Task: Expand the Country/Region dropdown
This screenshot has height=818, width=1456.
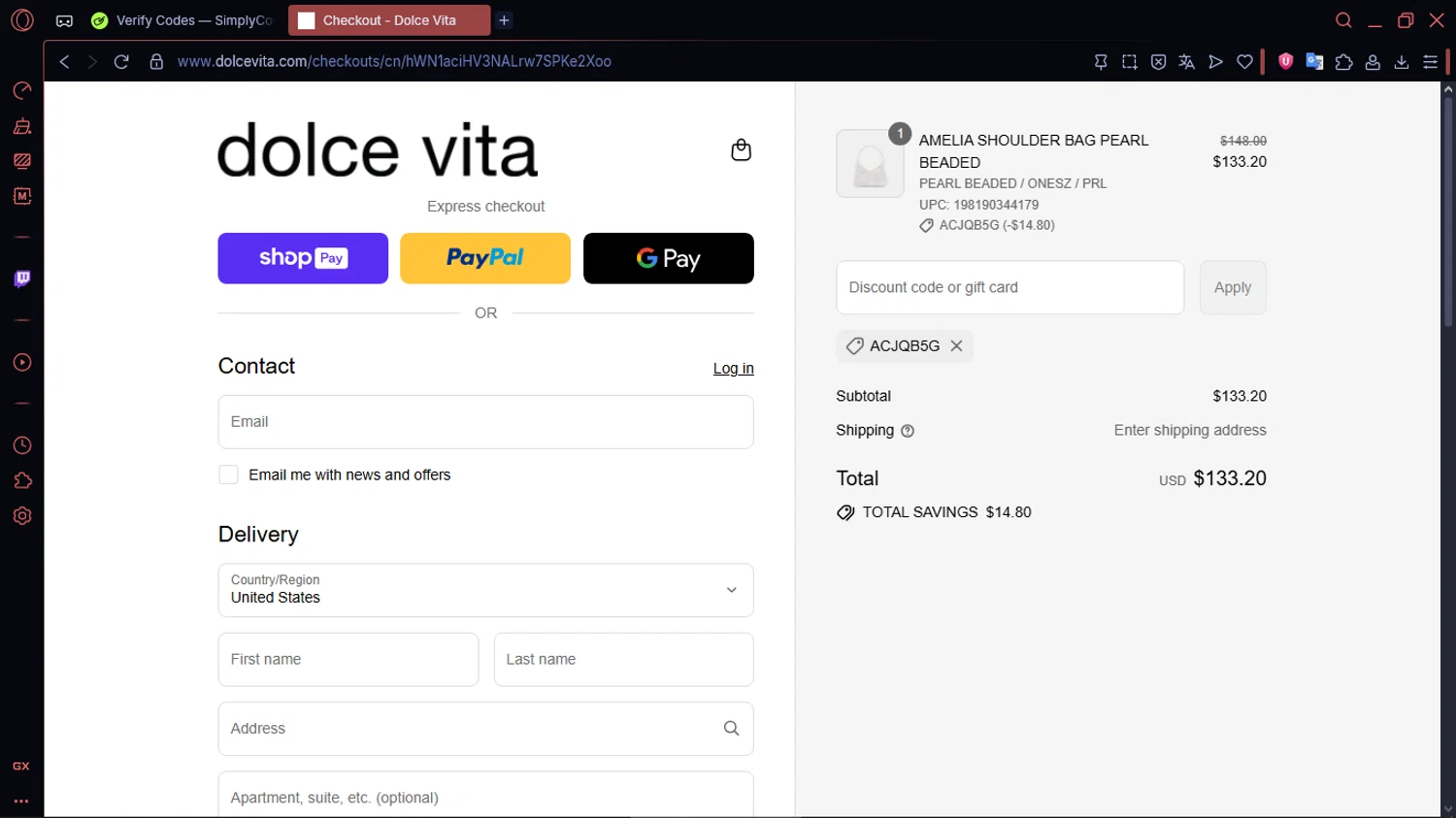Action: (486, 590)
